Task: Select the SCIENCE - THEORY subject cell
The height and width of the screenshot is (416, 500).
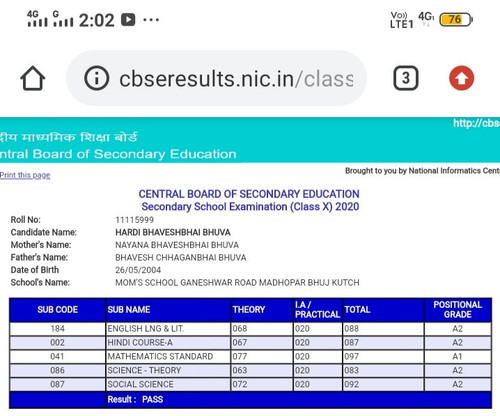Action: pyautogui.click(x=168, y=370)
